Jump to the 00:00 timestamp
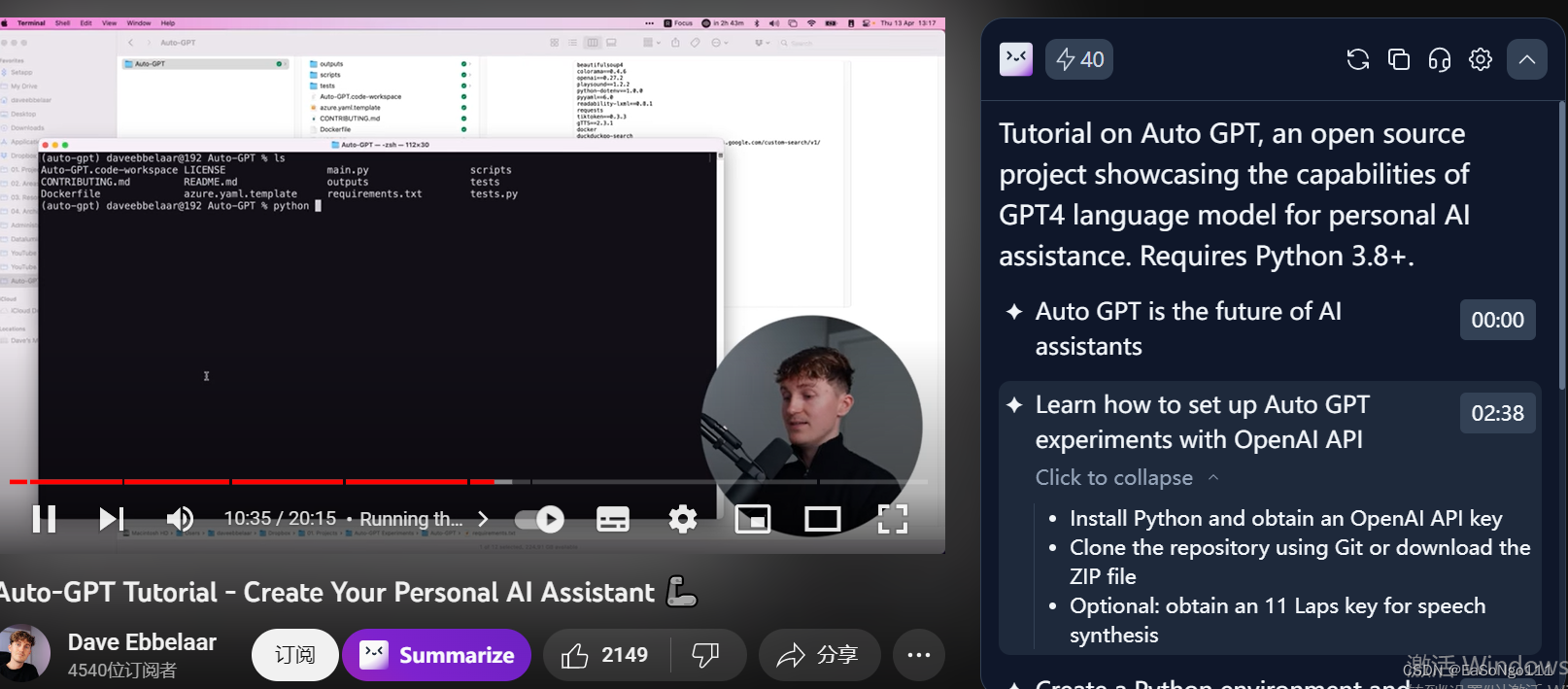The height and width of the screenshot is (689, 1568). [1497, 320]
